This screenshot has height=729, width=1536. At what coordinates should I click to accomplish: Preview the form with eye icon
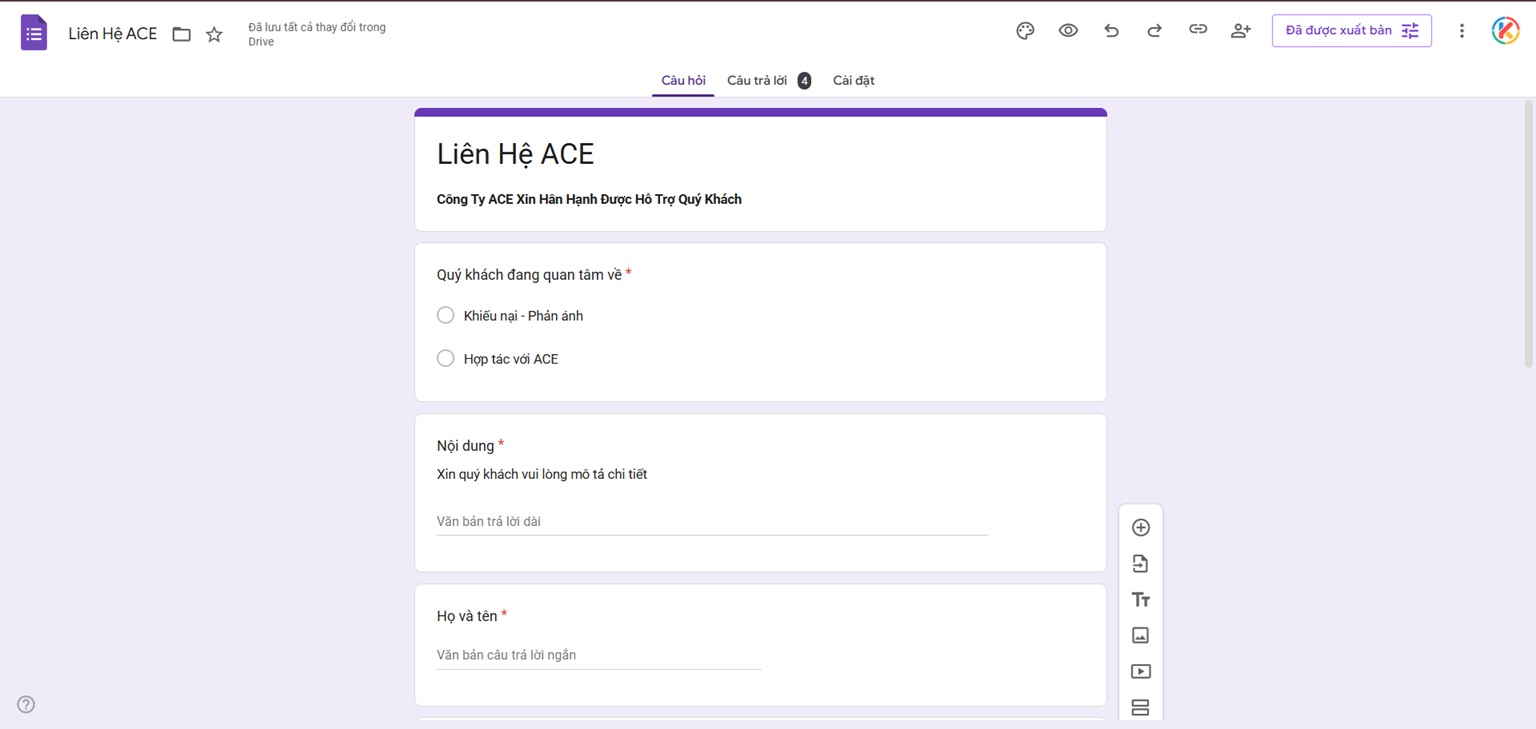point(1068,31)
